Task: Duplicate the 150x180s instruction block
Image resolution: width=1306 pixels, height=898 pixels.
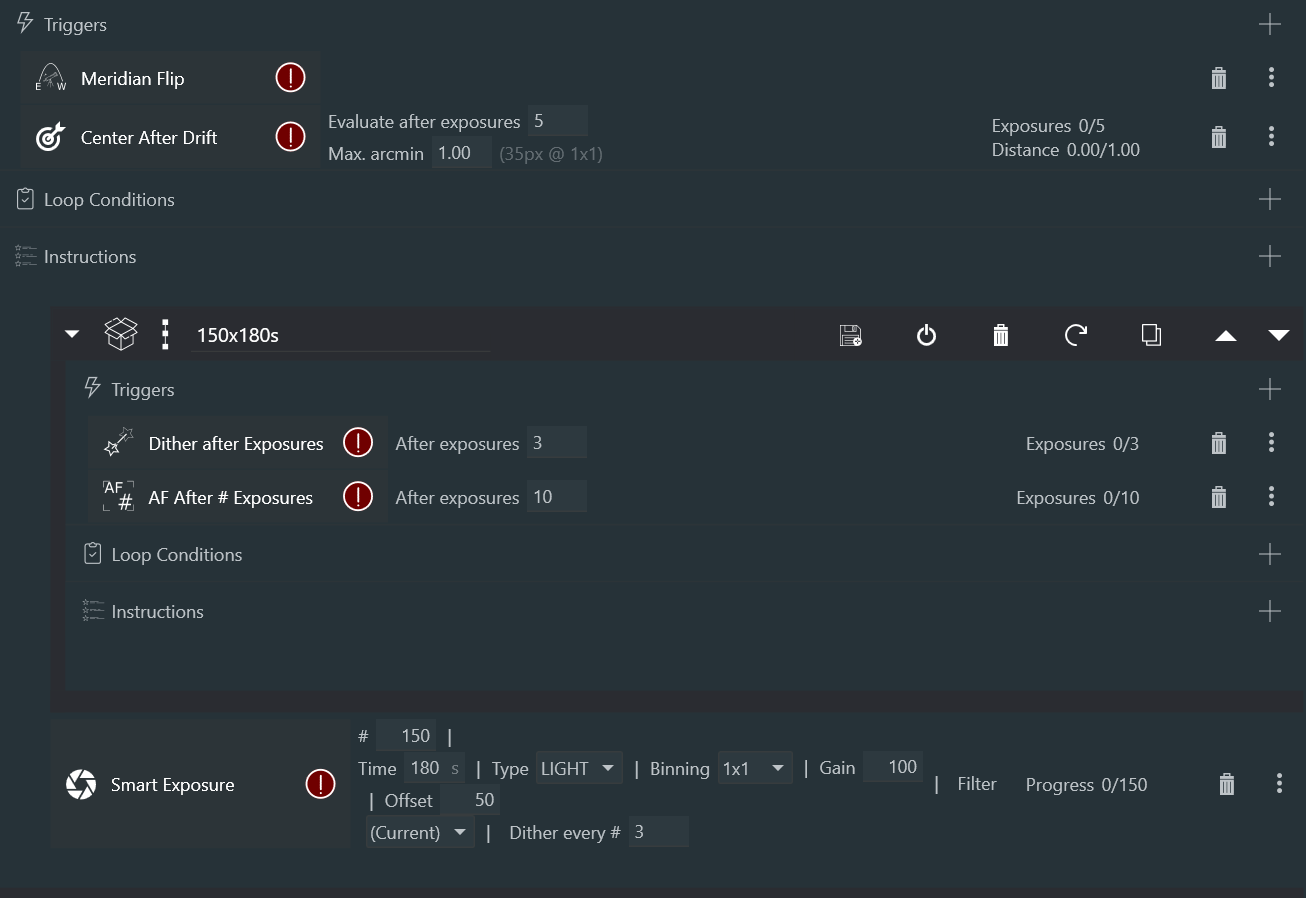Action: (1151, 335)
